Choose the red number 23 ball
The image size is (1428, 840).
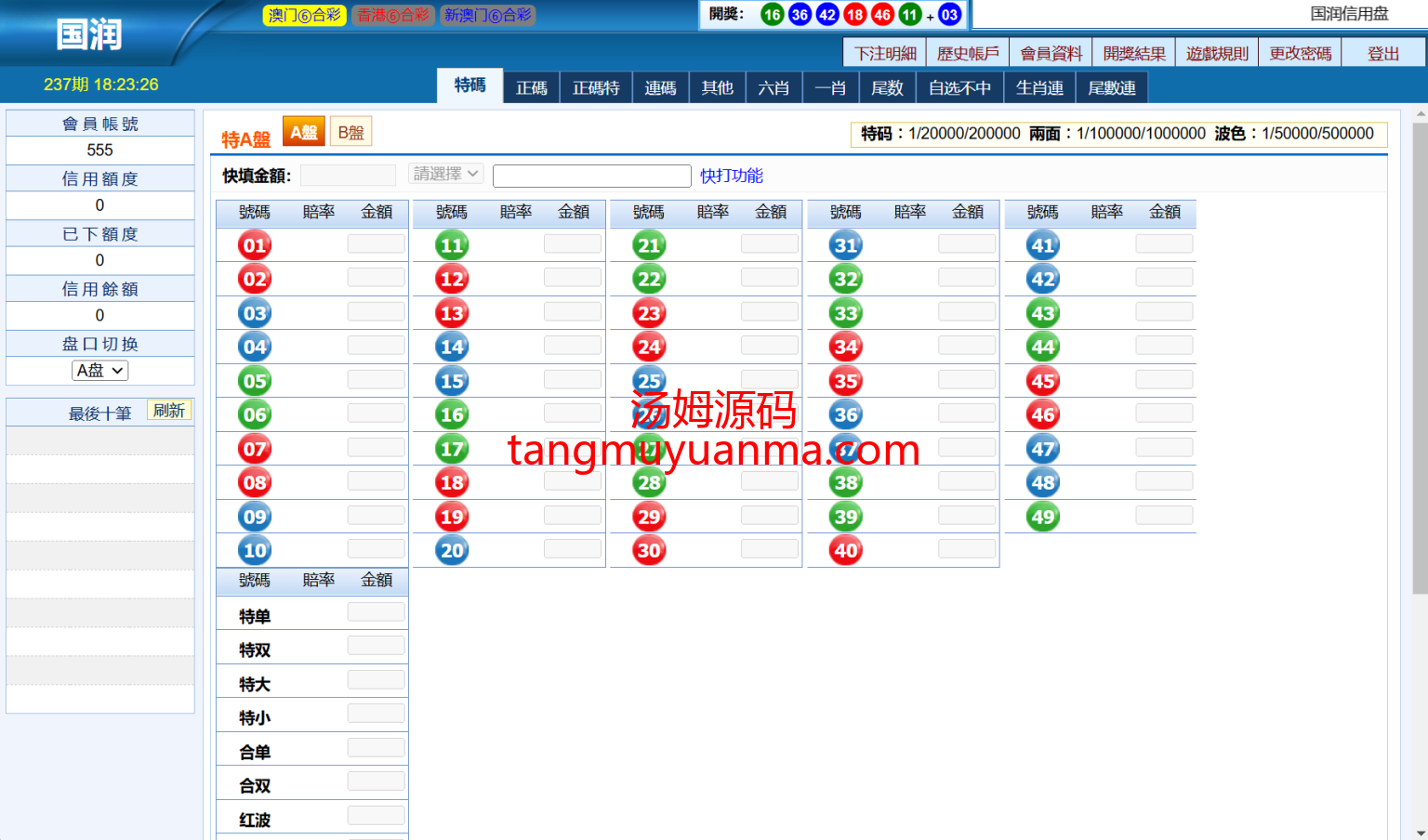(x=649, y=313)
